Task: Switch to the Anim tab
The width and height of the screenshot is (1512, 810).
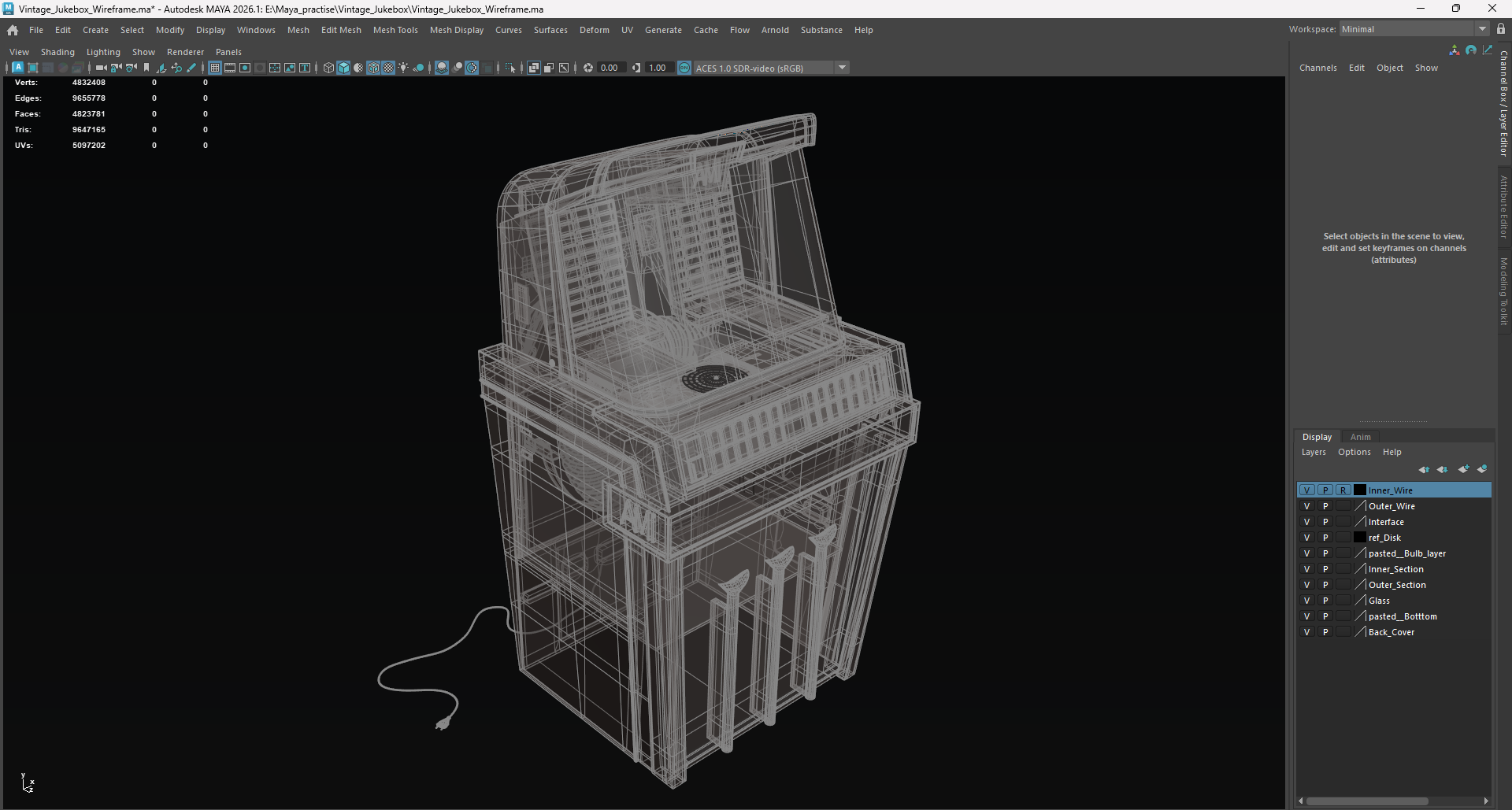Action: coord(1362,437)
